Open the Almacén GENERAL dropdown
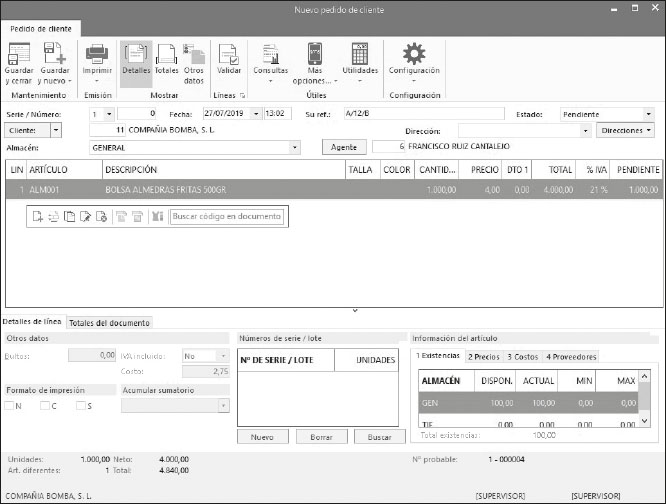This screenshot has width=666, height=504. coord(295,147)
